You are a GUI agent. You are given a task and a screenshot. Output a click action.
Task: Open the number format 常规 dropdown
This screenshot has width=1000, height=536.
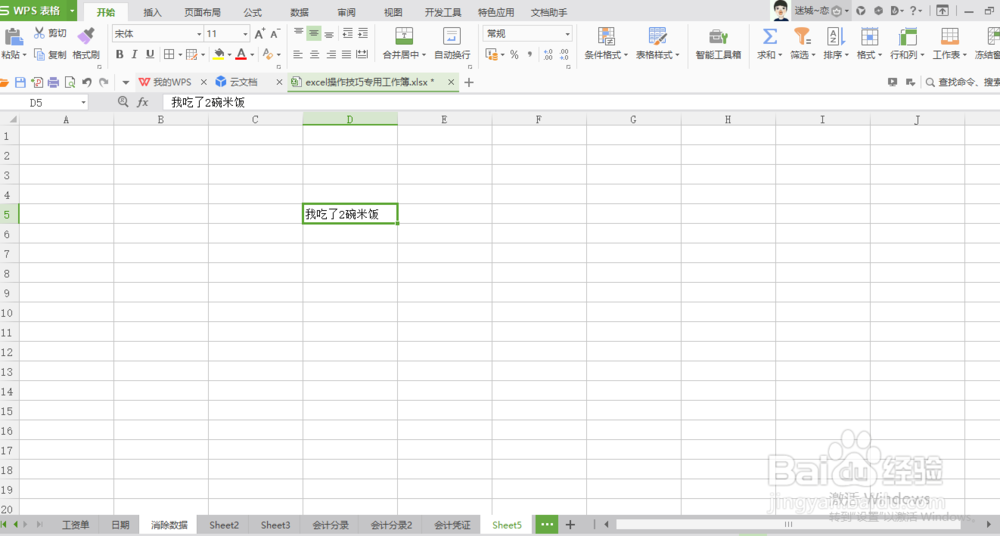567,34
